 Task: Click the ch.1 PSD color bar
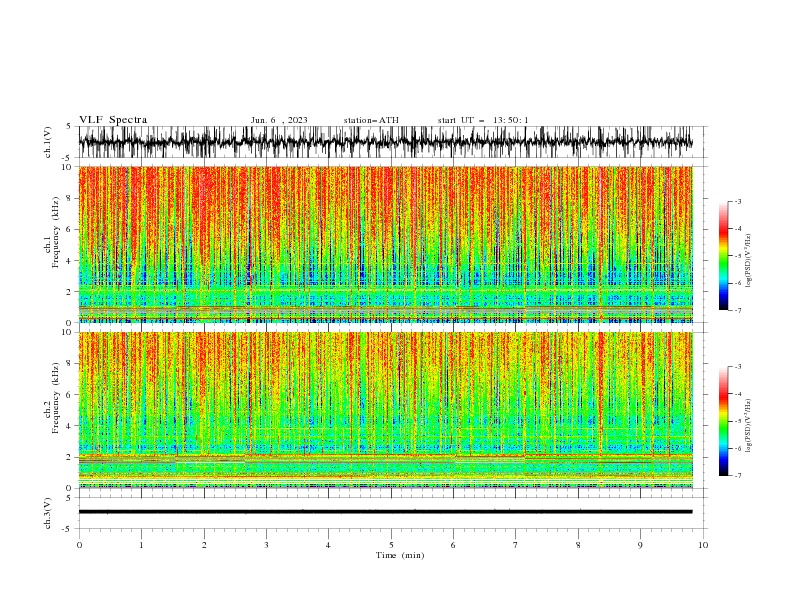point(724,255)
